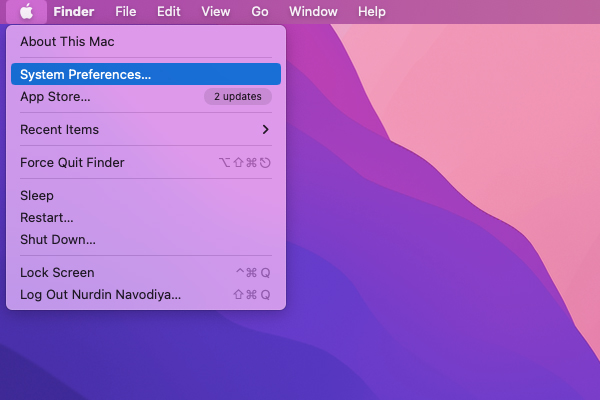This screenshot has width=600, height=400.
Task: Select Sleep from the menu
Action: tap(146, 196)
